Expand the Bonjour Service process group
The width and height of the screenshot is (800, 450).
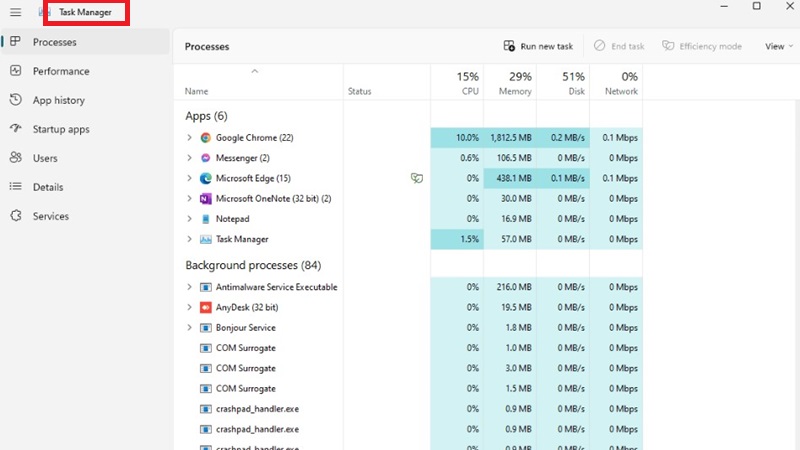tap(189, 328)
